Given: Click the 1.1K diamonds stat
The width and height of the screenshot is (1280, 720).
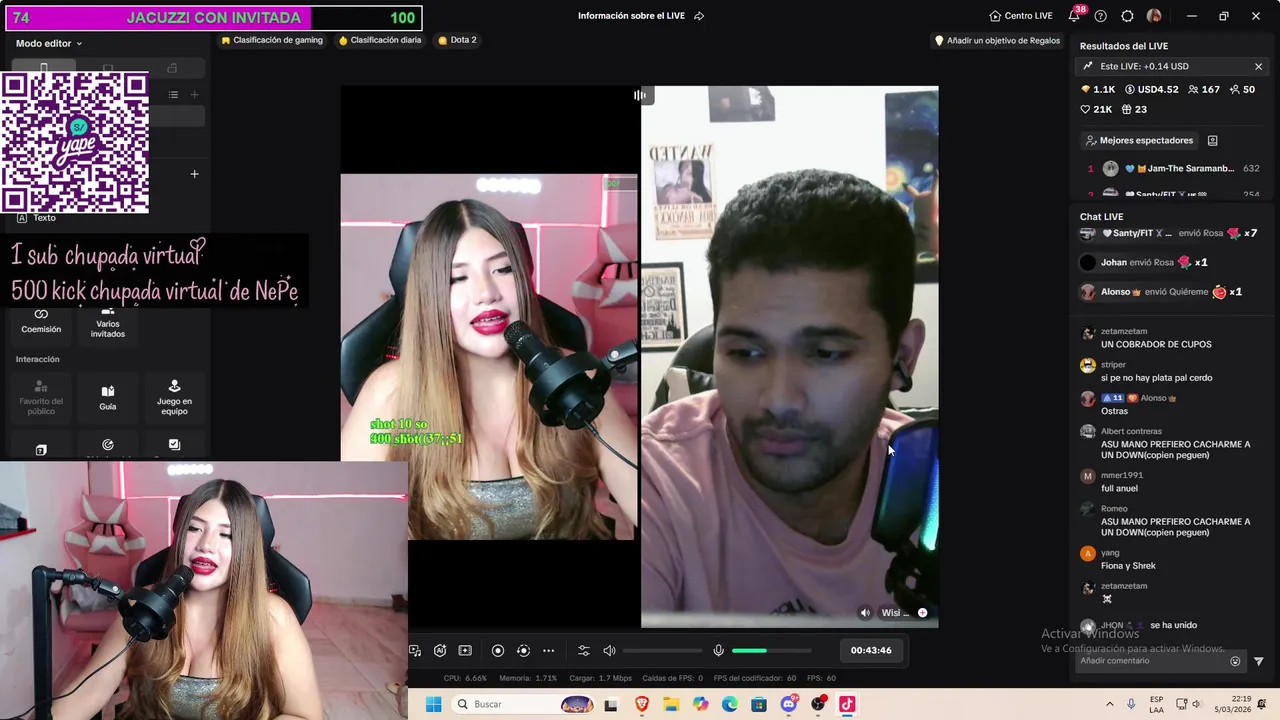Looking at the screenshot, I should tap(1098, 89).
